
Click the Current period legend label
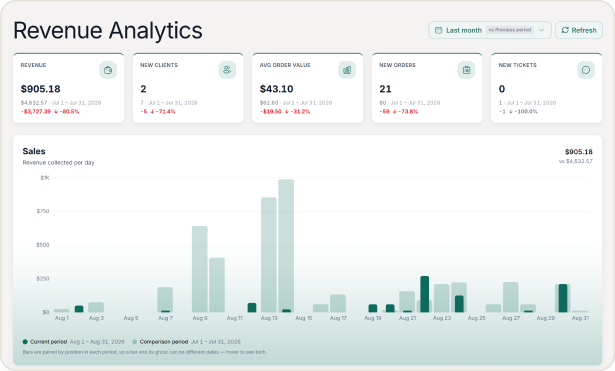(48, 342)
